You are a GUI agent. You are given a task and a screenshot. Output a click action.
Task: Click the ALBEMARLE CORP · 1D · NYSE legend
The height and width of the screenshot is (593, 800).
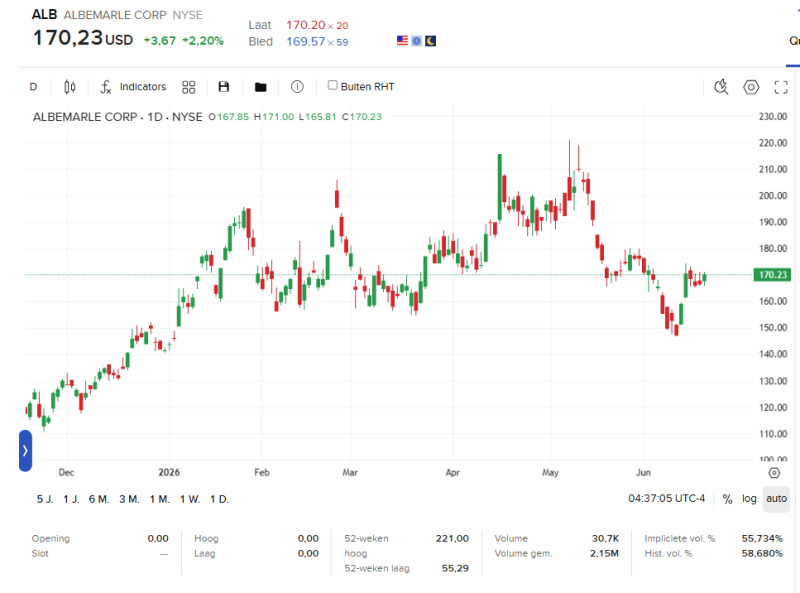tap(117, 117)
